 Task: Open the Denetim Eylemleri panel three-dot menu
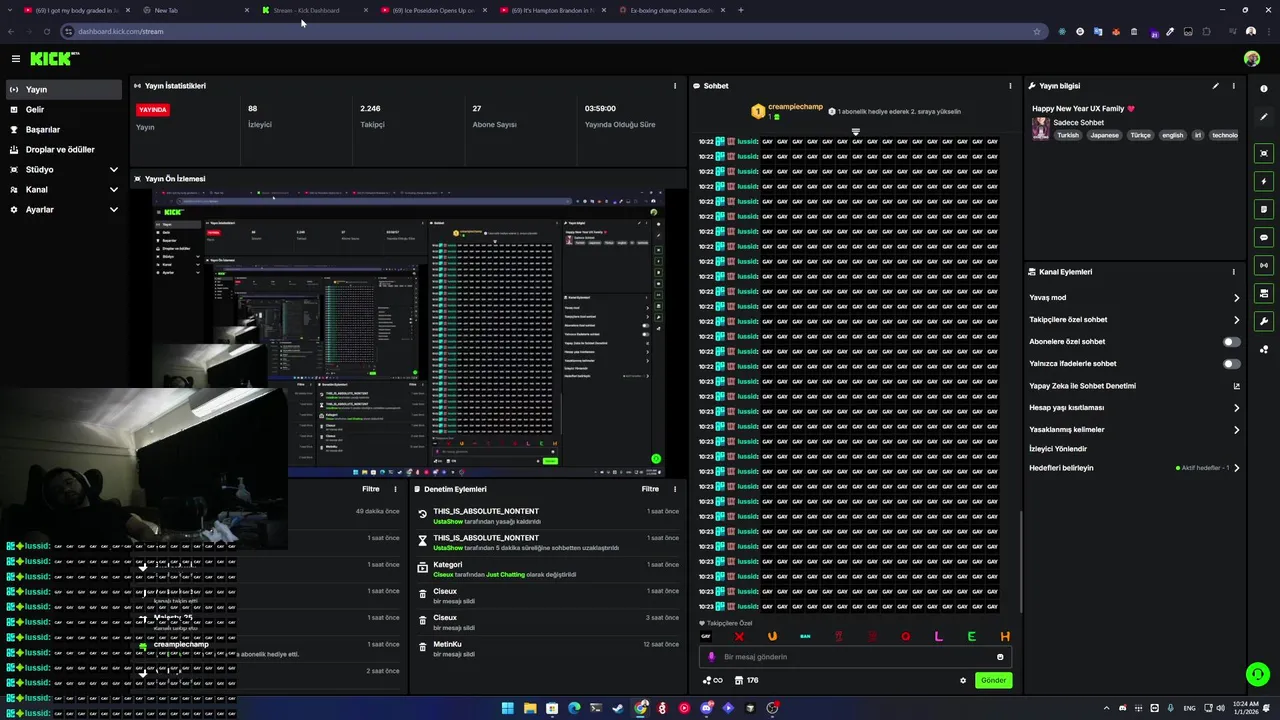click(x=675, y=489)
